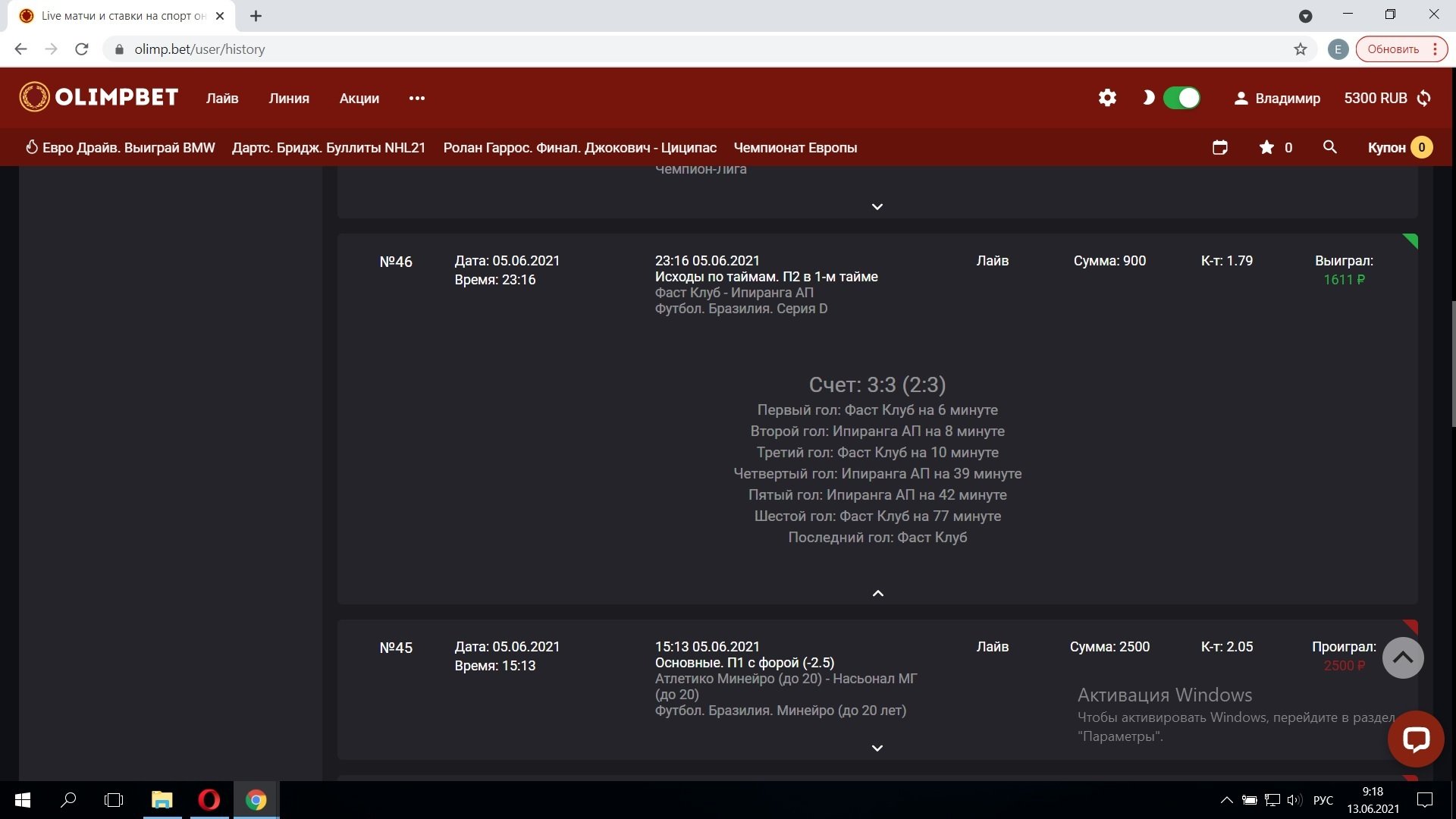Open the Линия menu item
This screenshot has height=819, width=1456.
(289, 98)
